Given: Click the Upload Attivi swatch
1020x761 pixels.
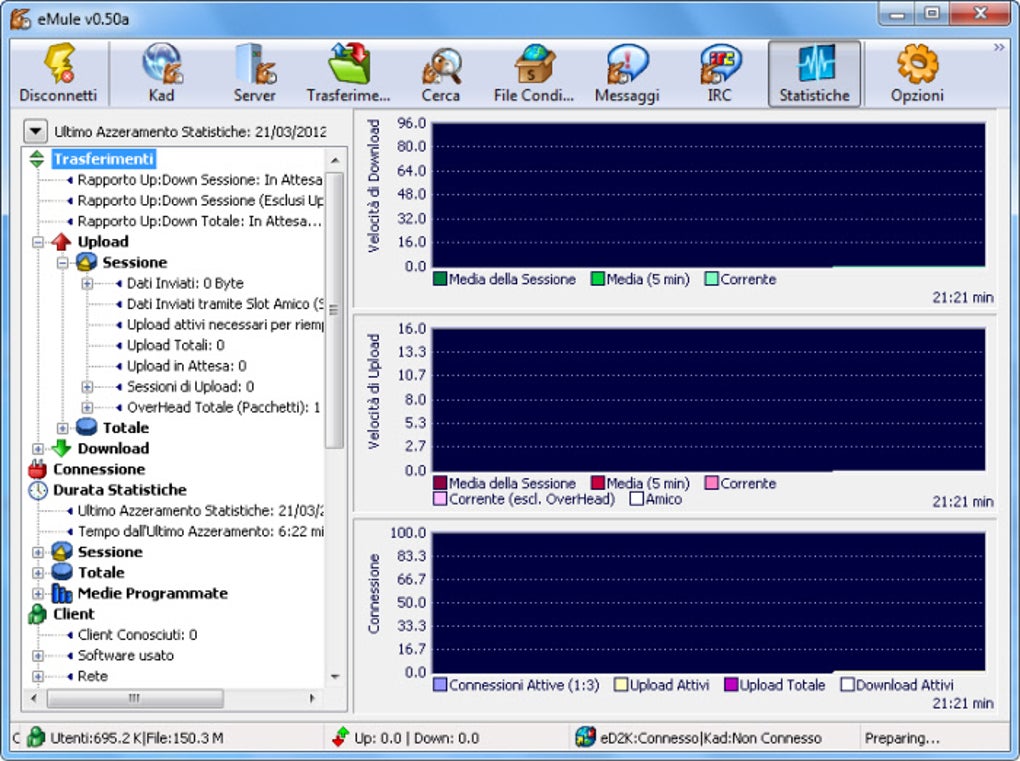Looking at the screenshot, I should point(621,685).
